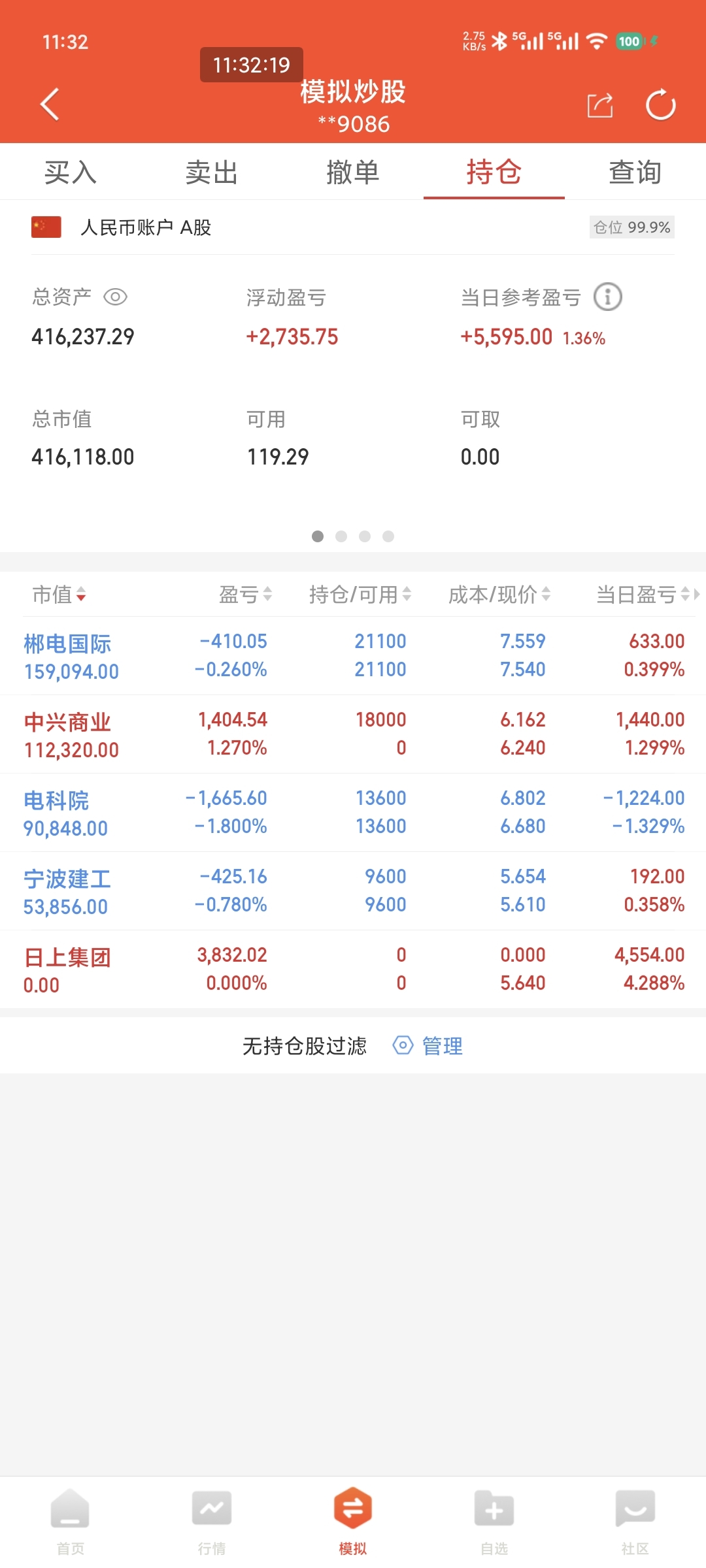Sort by 成本/现价 column

499,595
